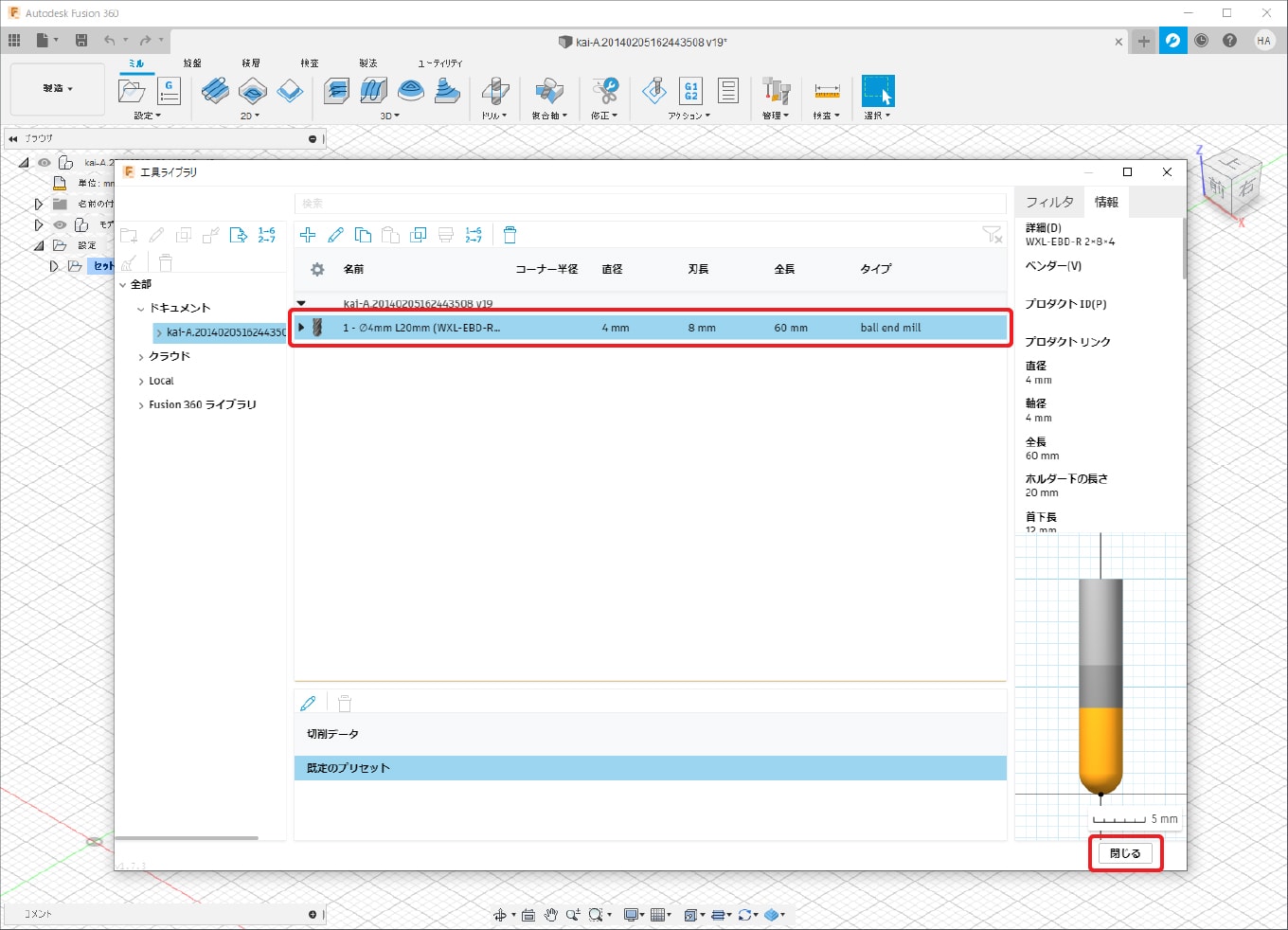
Task: Switch to the フィルタ tab
Action: coord(1049,203)
